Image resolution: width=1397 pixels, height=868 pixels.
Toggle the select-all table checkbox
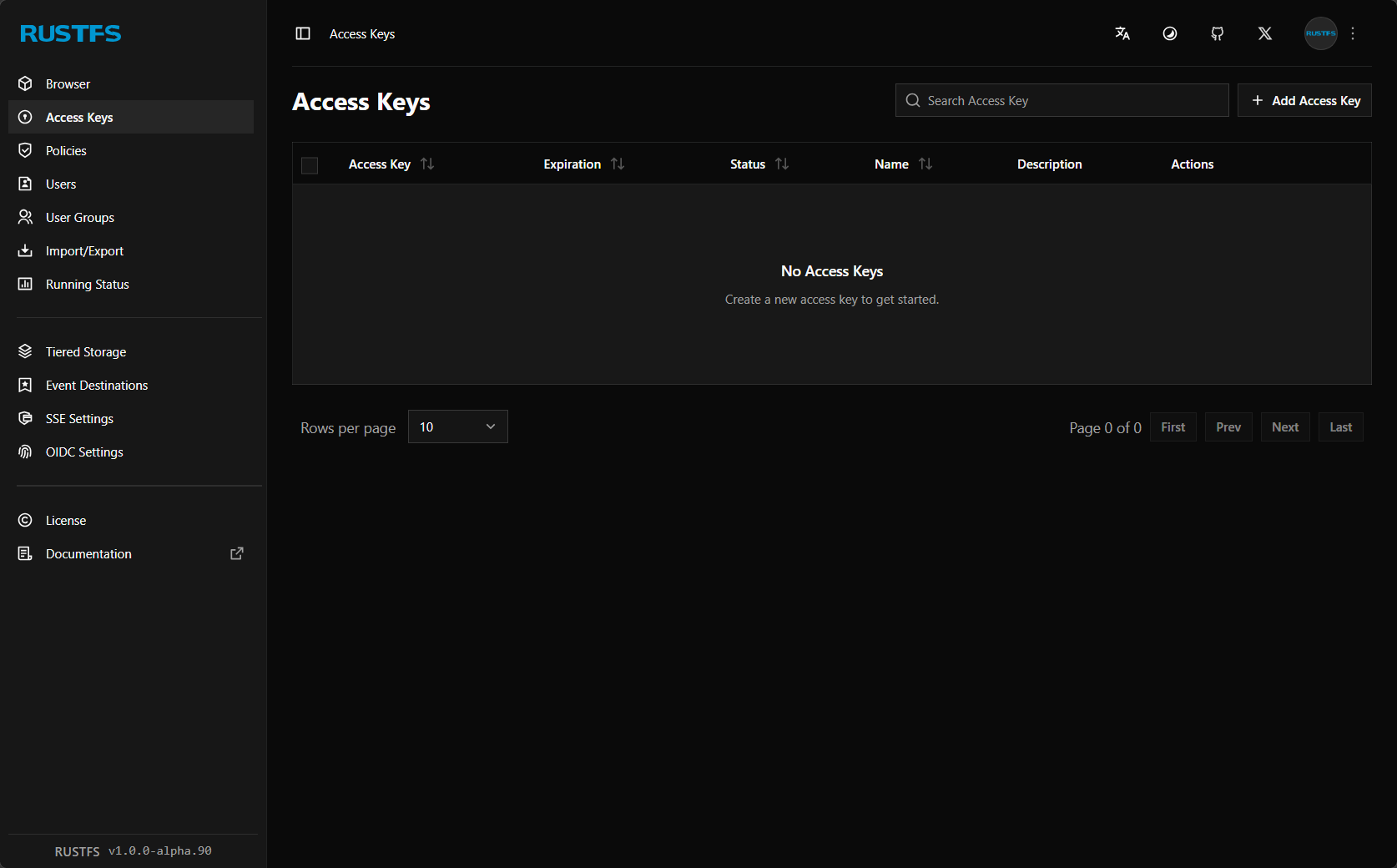310,165
